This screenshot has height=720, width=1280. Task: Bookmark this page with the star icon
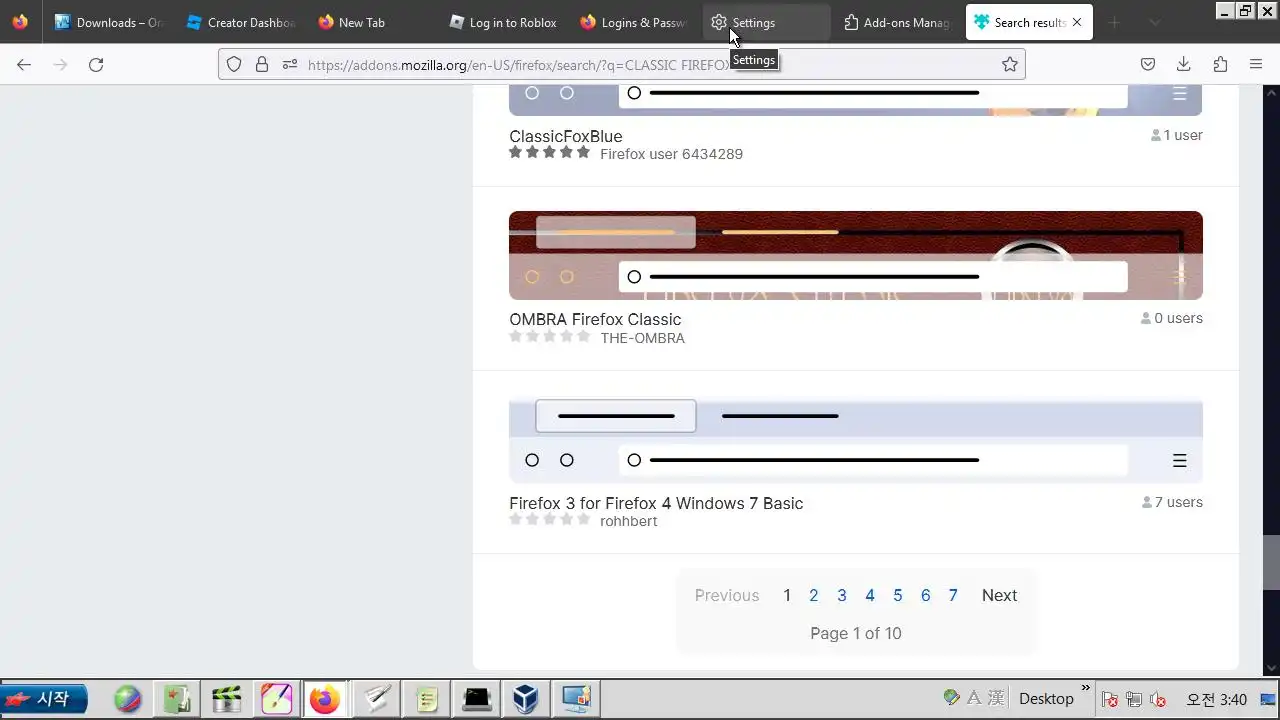1010,64
